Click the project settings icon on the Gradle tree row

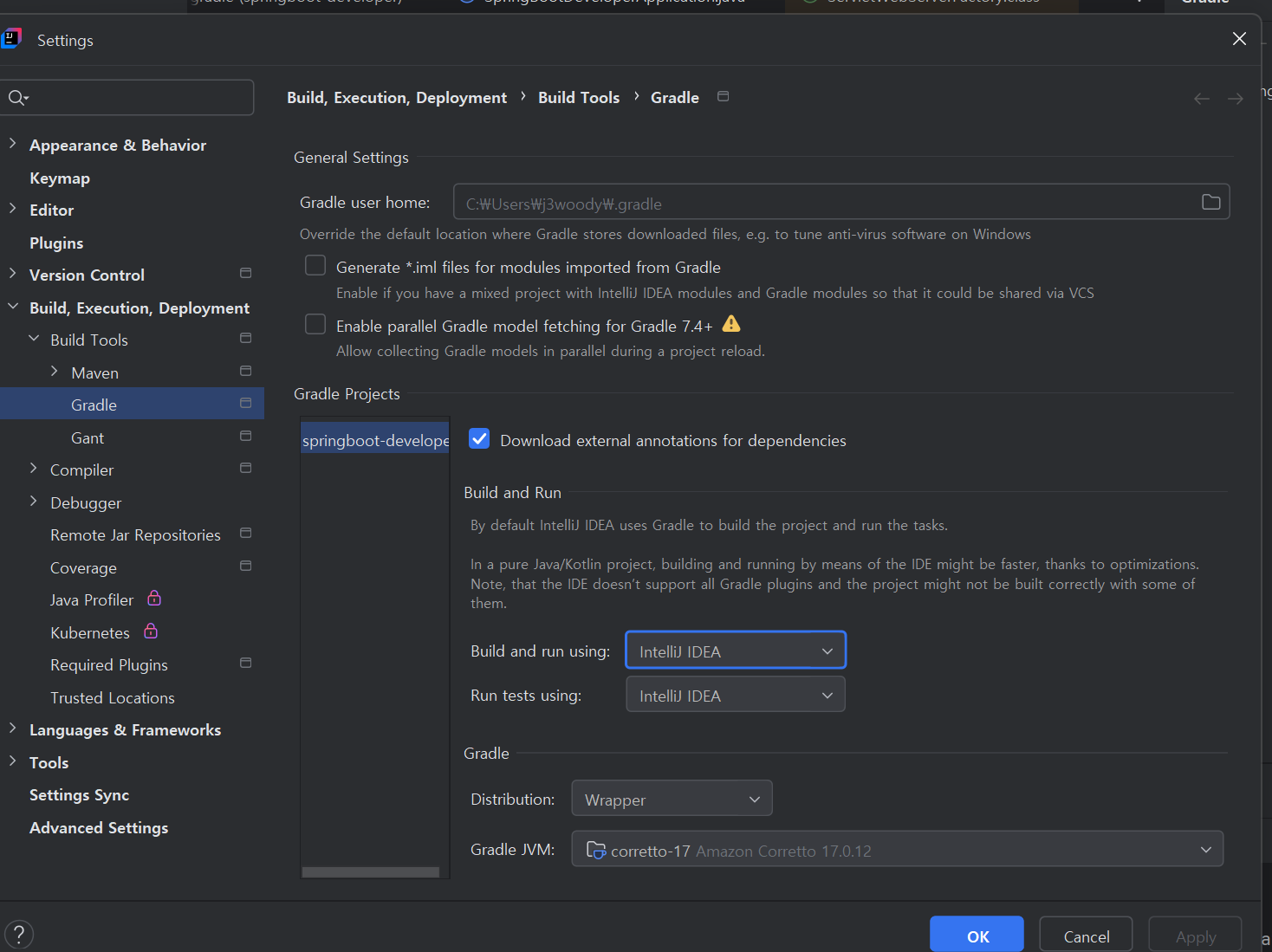pos(246,403)
